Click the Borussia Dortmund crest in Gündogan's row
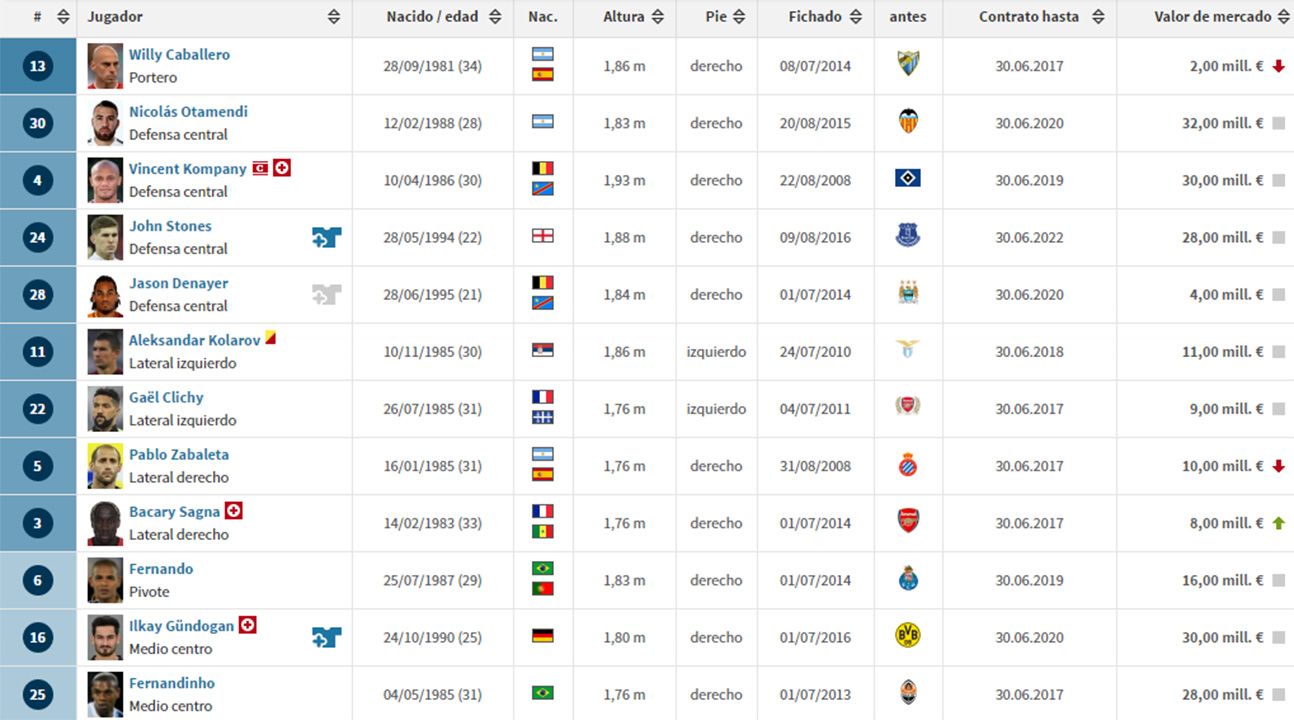Viewport: 1294px width, 720px height. coord(908,636)
